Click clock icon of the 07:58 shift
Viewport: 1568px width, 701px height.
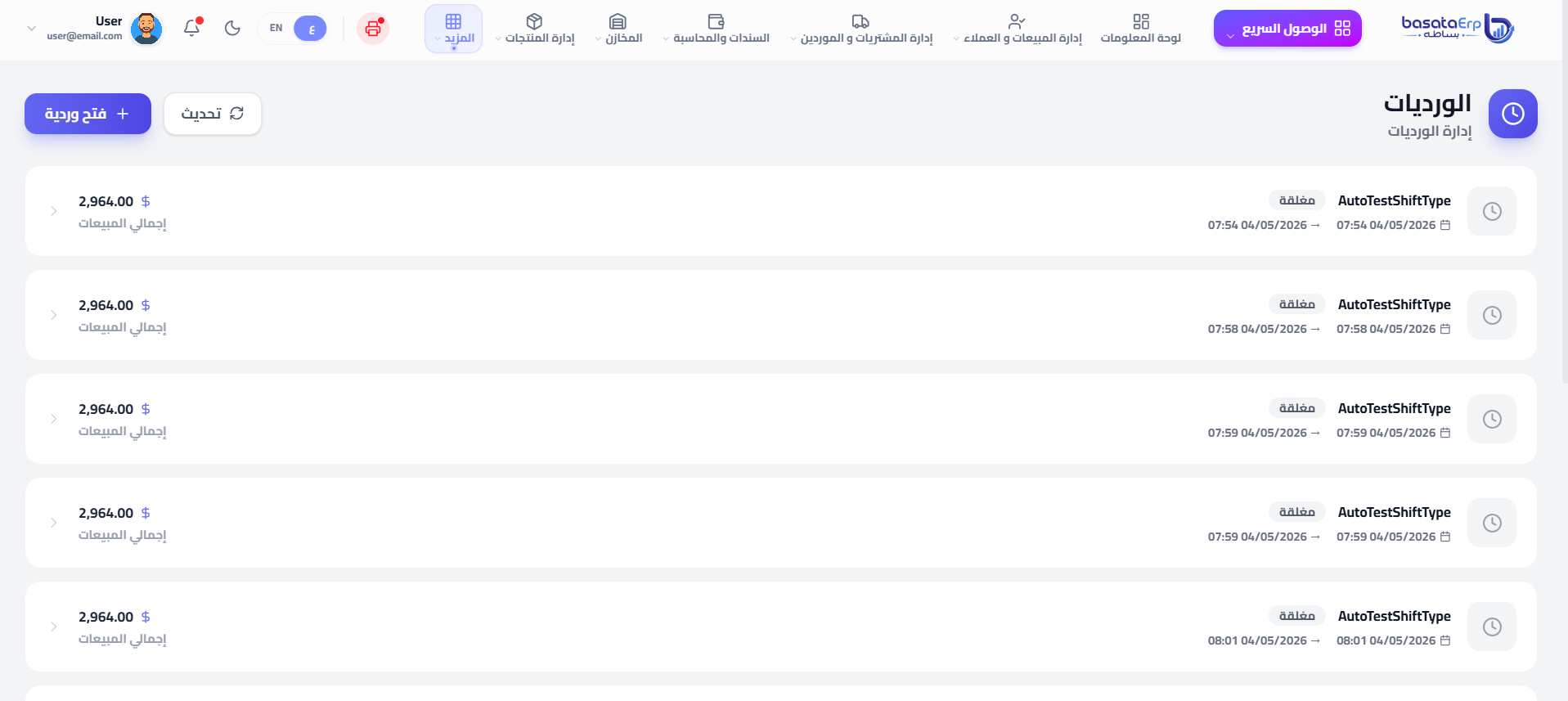point(1492,315)
